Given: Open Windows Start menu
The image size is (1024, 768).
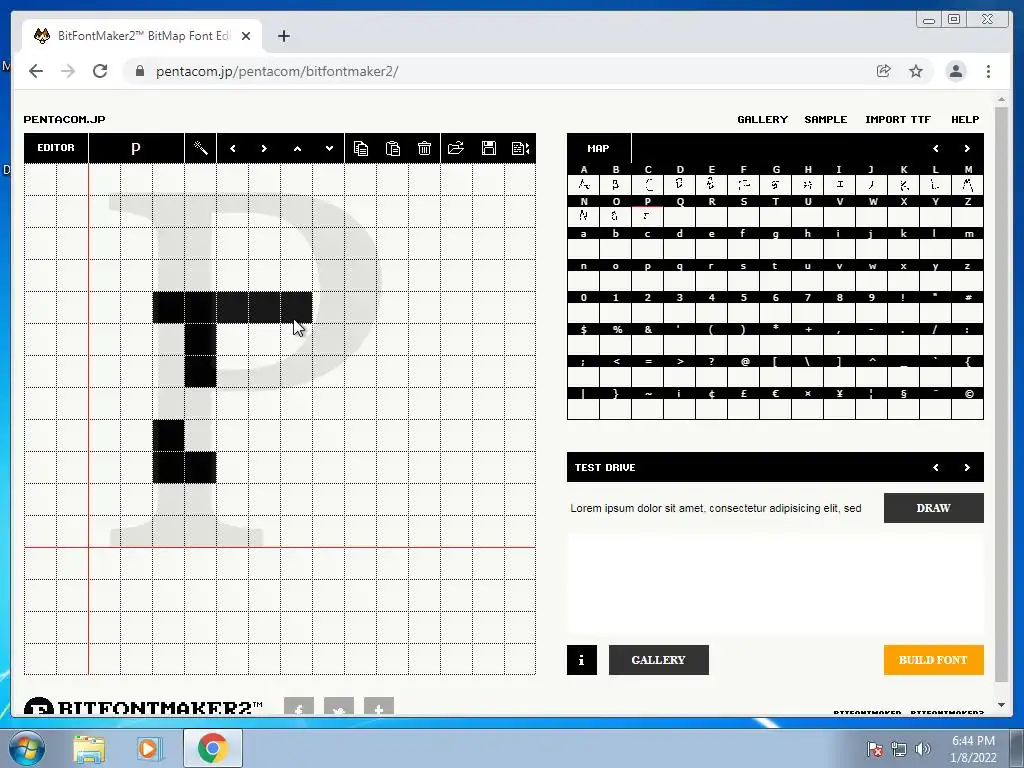Looking at the screenshot, I should coord(27,748).
